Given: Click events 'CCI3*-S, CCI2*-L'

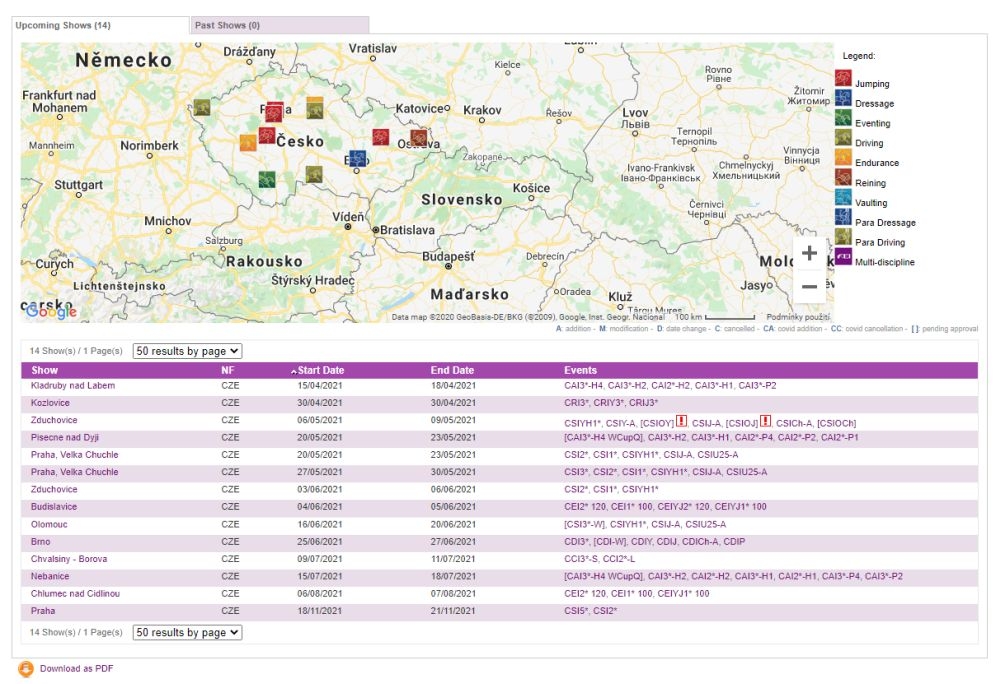Looking at the screenshot, I should 599,558.
